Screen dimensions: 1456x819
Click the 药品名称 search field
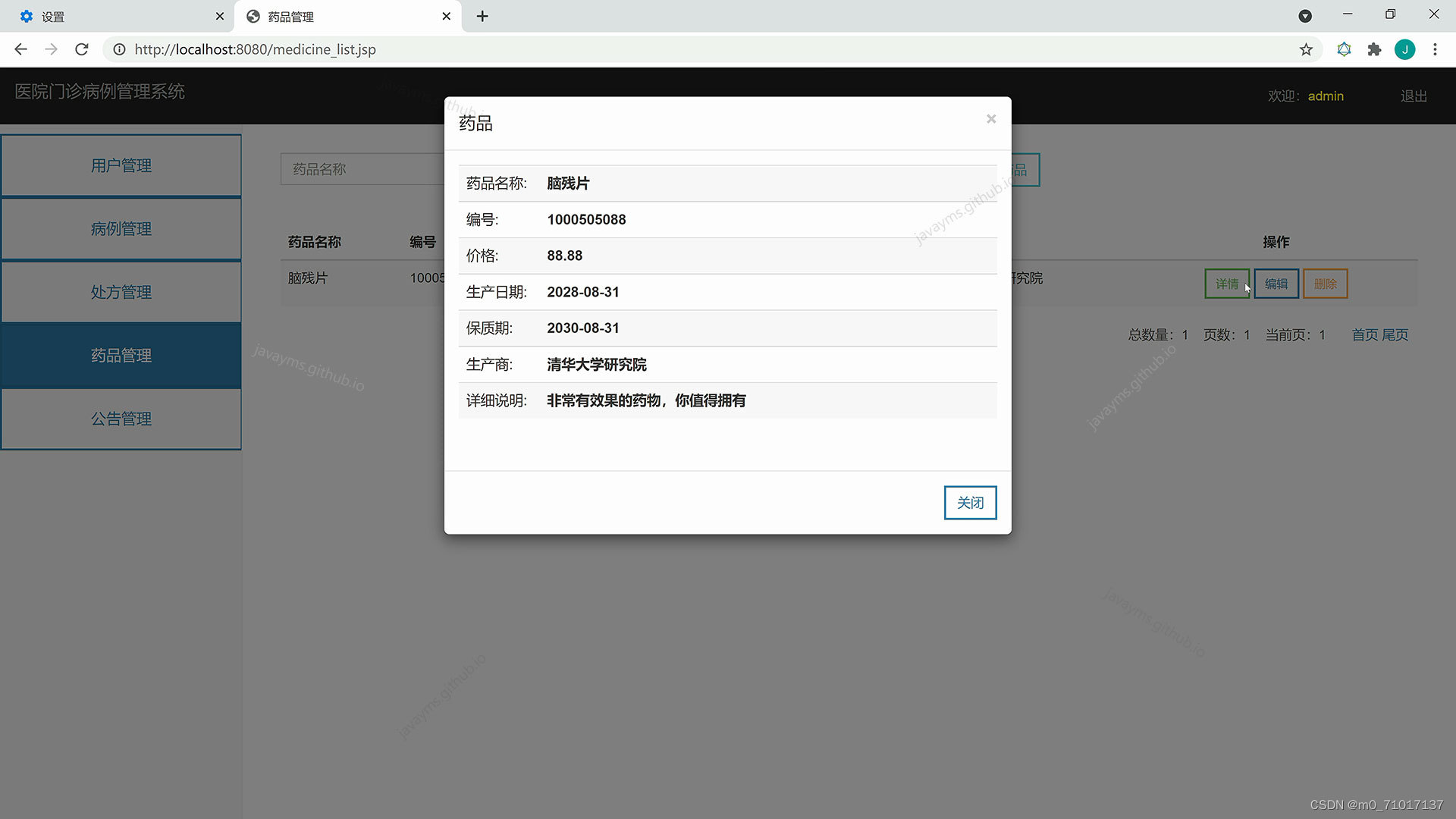coord(362,169)
